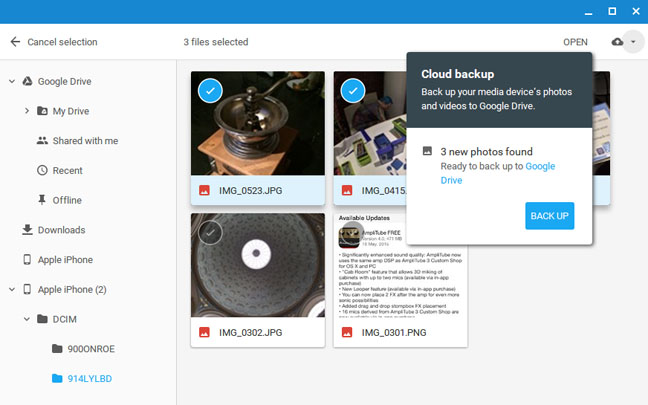This screenshot has height=405, width=648.
Task: Select the first Apple iPhone label
Action: pos(65,260)
